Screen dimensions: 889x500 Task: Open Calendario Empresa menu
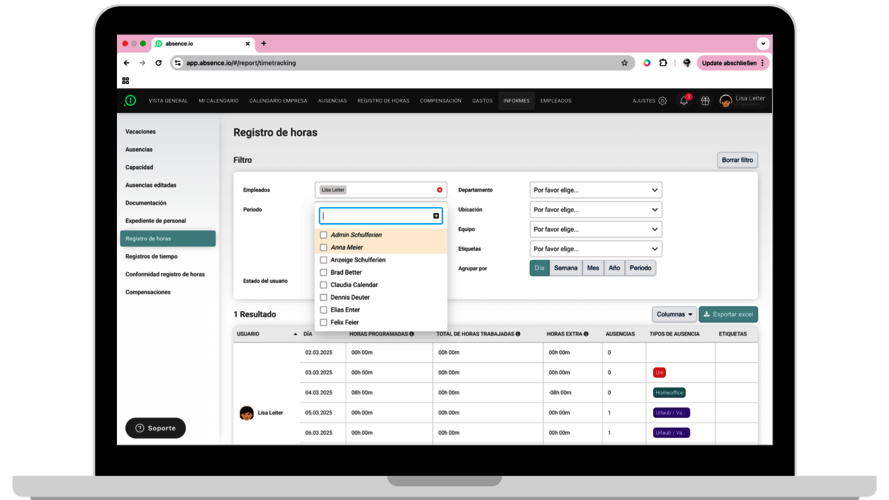point(278,101)
